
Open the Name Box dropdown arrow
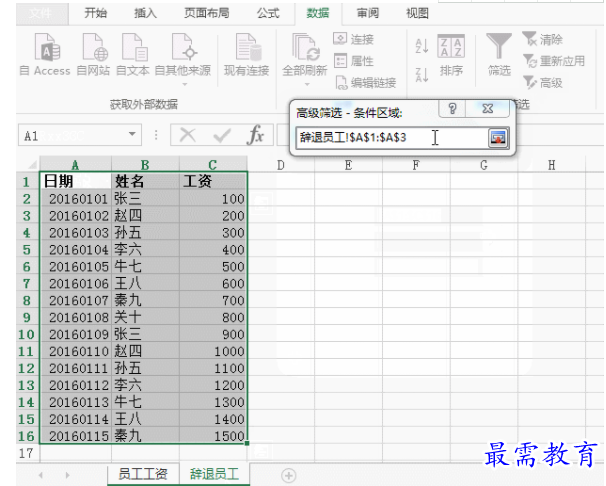click(x=132, y=134)
